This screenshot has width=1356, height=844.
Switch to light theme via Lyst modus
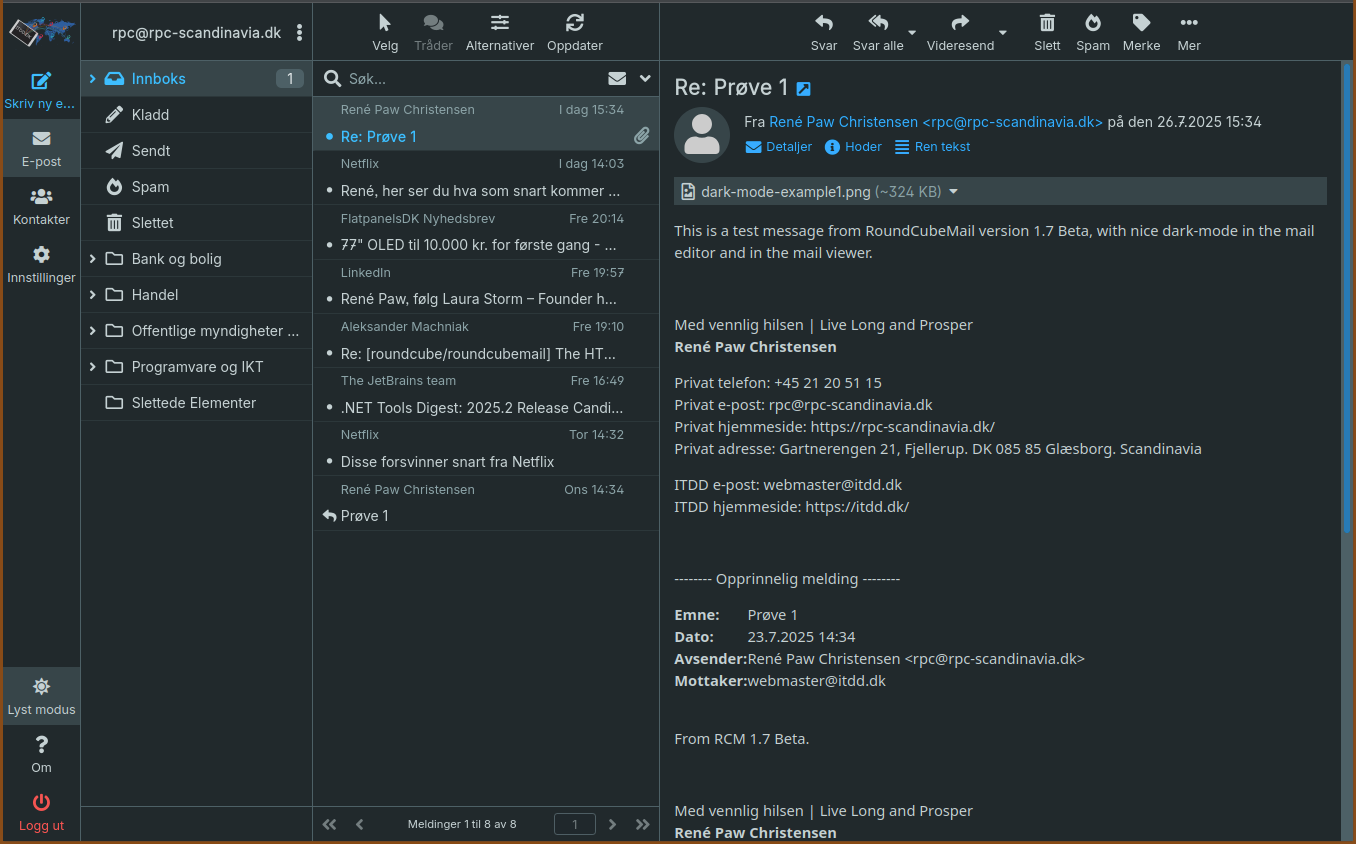click(x=41, y=695)
